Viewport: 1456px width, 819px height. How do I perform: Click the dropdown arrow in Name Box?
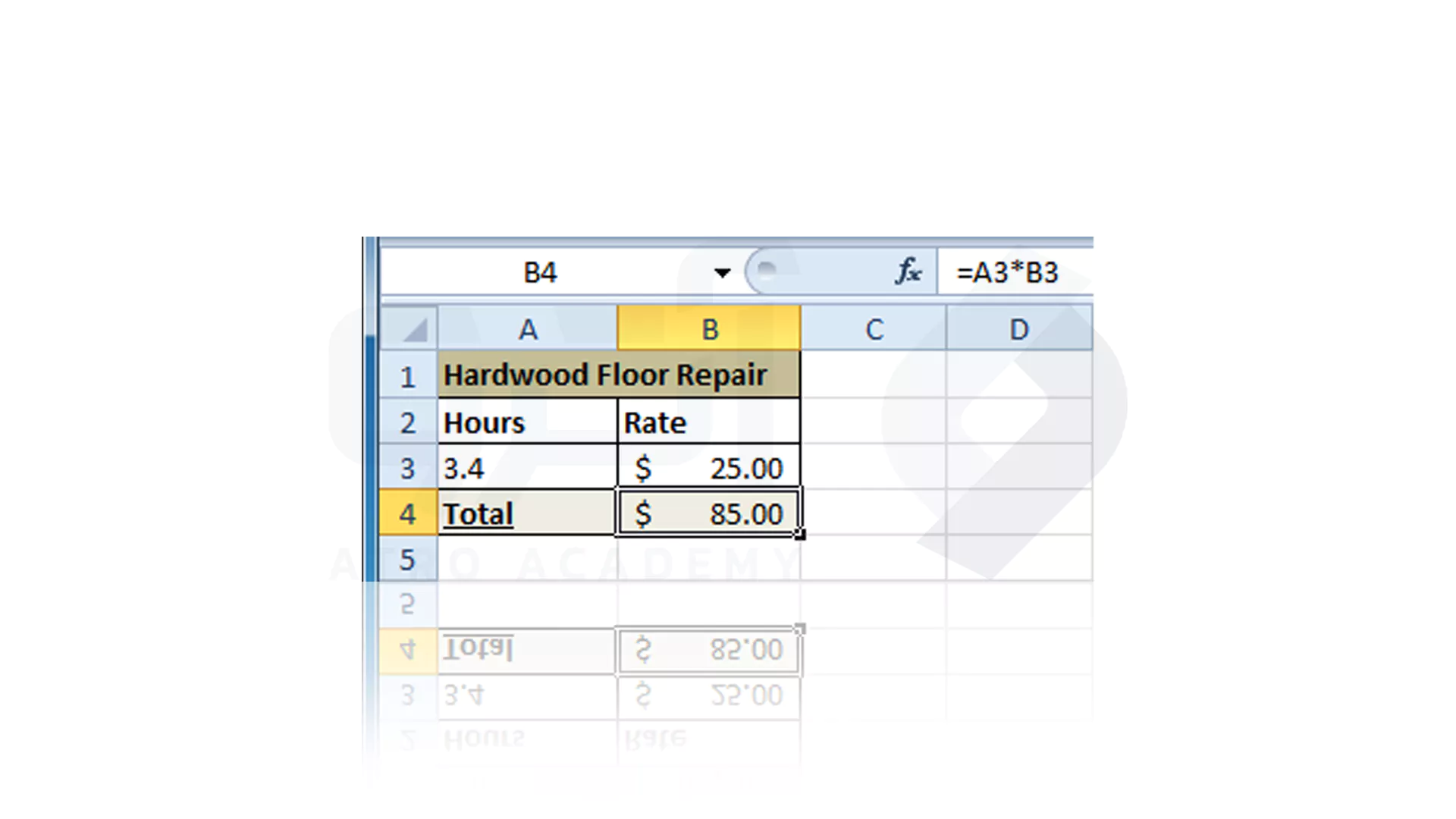click(723, 272)
